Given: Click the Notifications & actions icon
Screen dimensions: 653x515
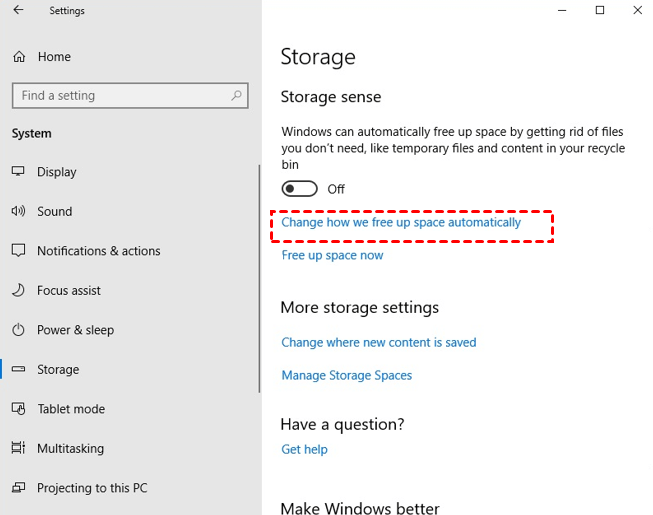Looking at the screenshot, I should pos(18,251).
